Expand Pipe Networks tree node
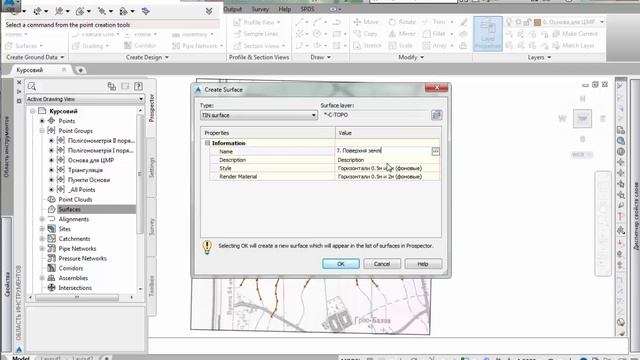Image resolution: width=640 pixels, height=360 pixels. [x=42, y=249]
